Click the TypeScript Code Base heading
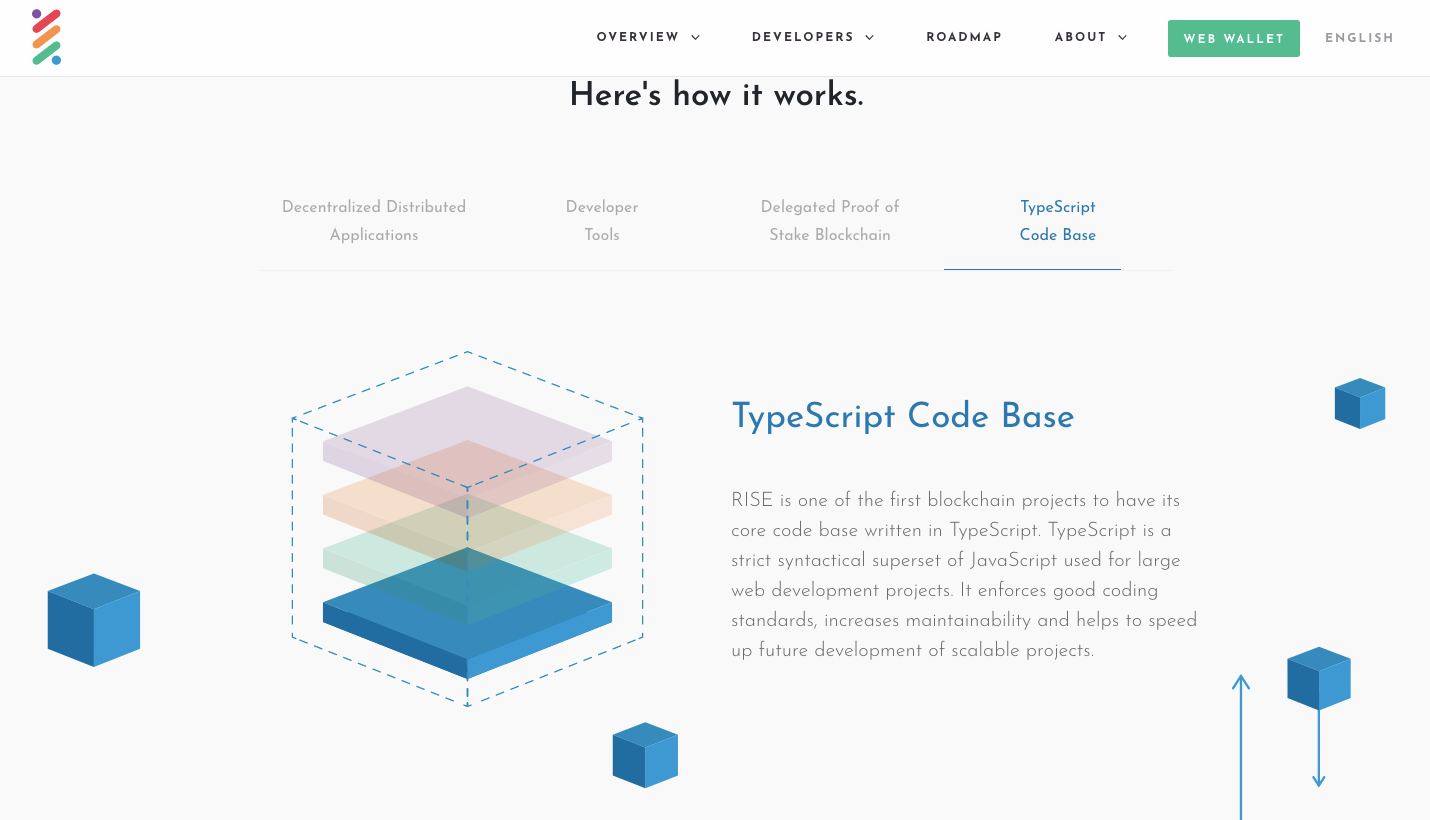Viewport: 1430px width, 820px height. tap(903, 416)
